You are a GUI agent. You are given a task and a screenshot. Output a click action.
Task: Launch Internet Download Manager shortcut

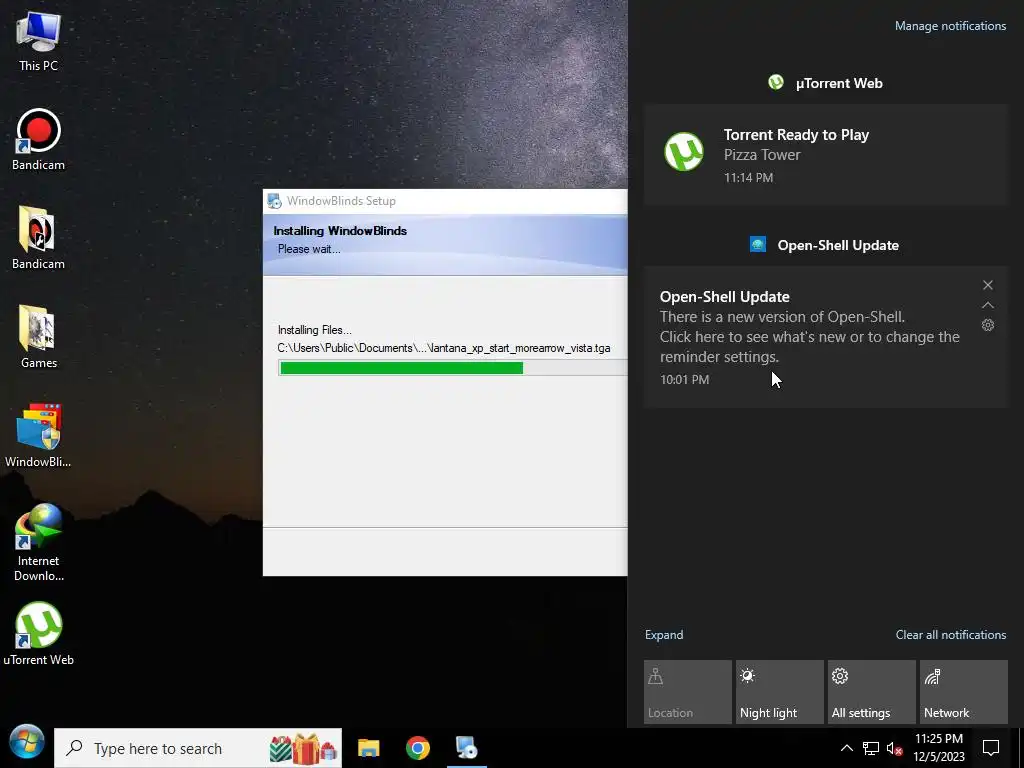(x=38, y=542)
